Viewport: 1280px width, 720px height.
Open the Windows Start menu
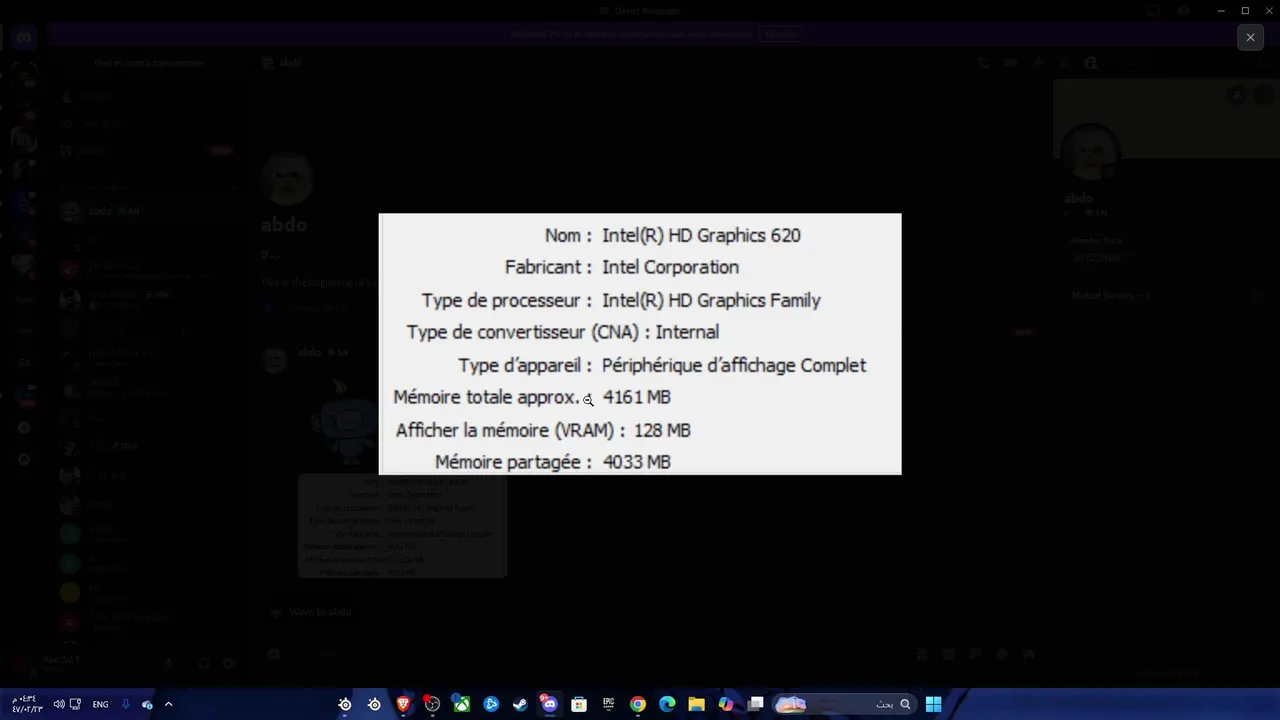(x=933, y=704)
